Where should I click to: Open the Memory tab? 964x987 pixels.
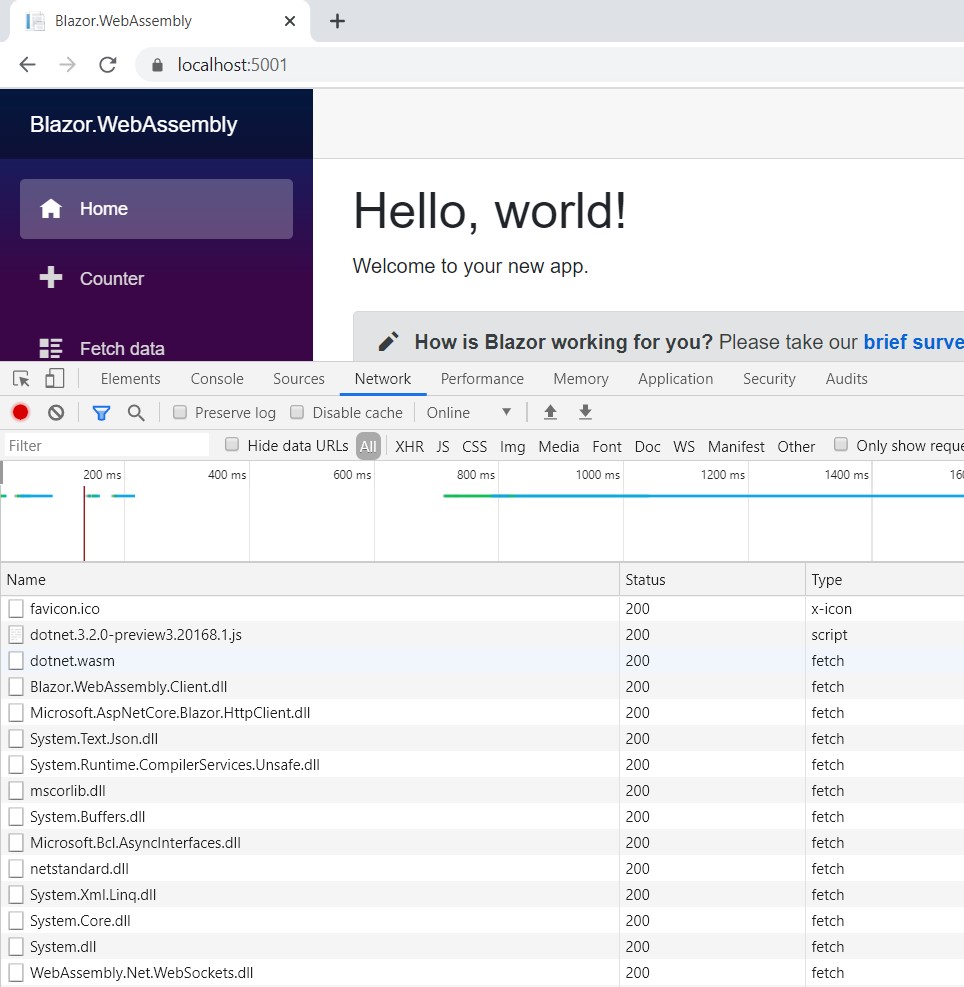581,379
